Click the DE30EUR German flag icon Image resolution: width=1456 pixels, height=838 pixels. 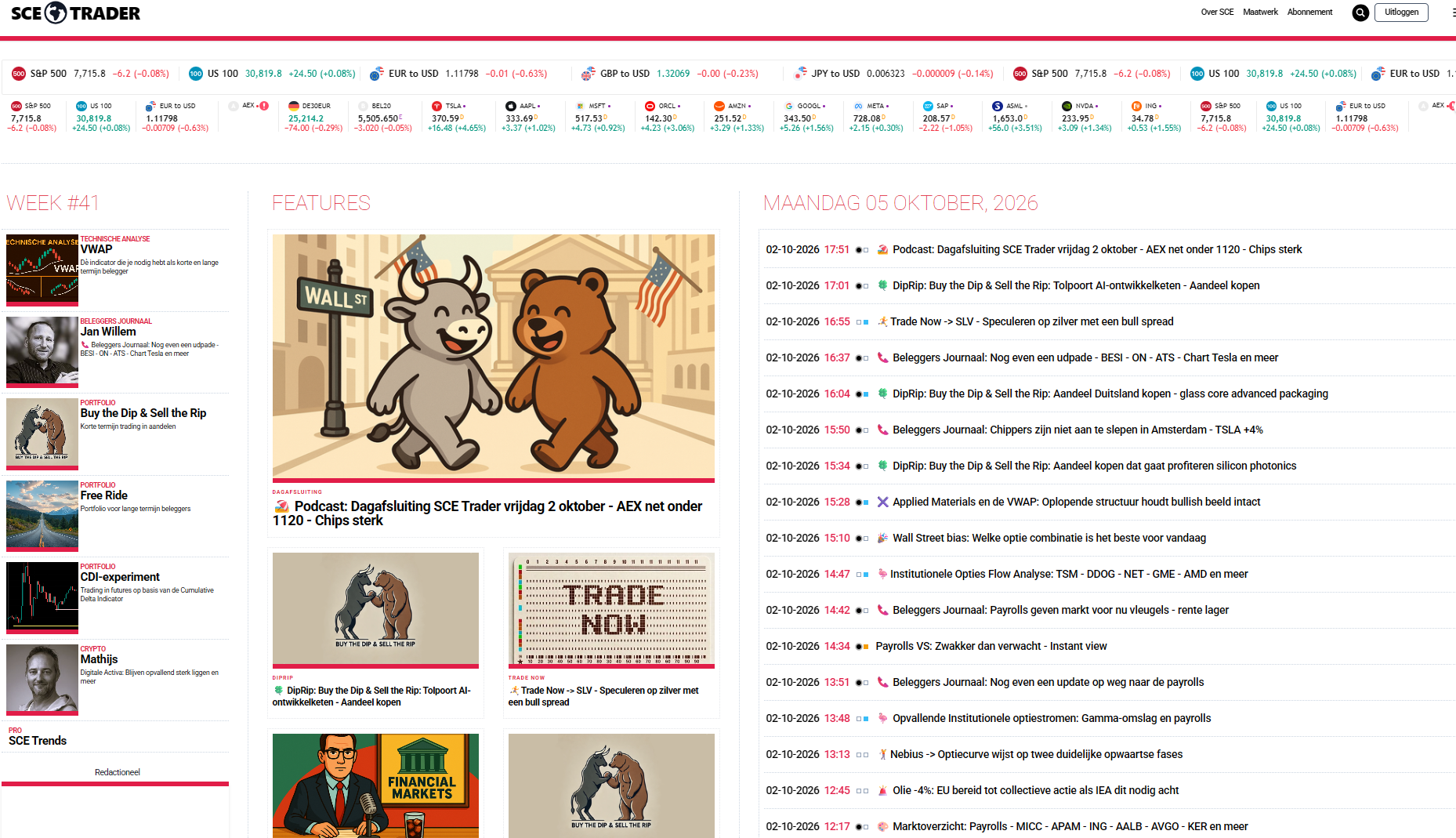point(293,106)
